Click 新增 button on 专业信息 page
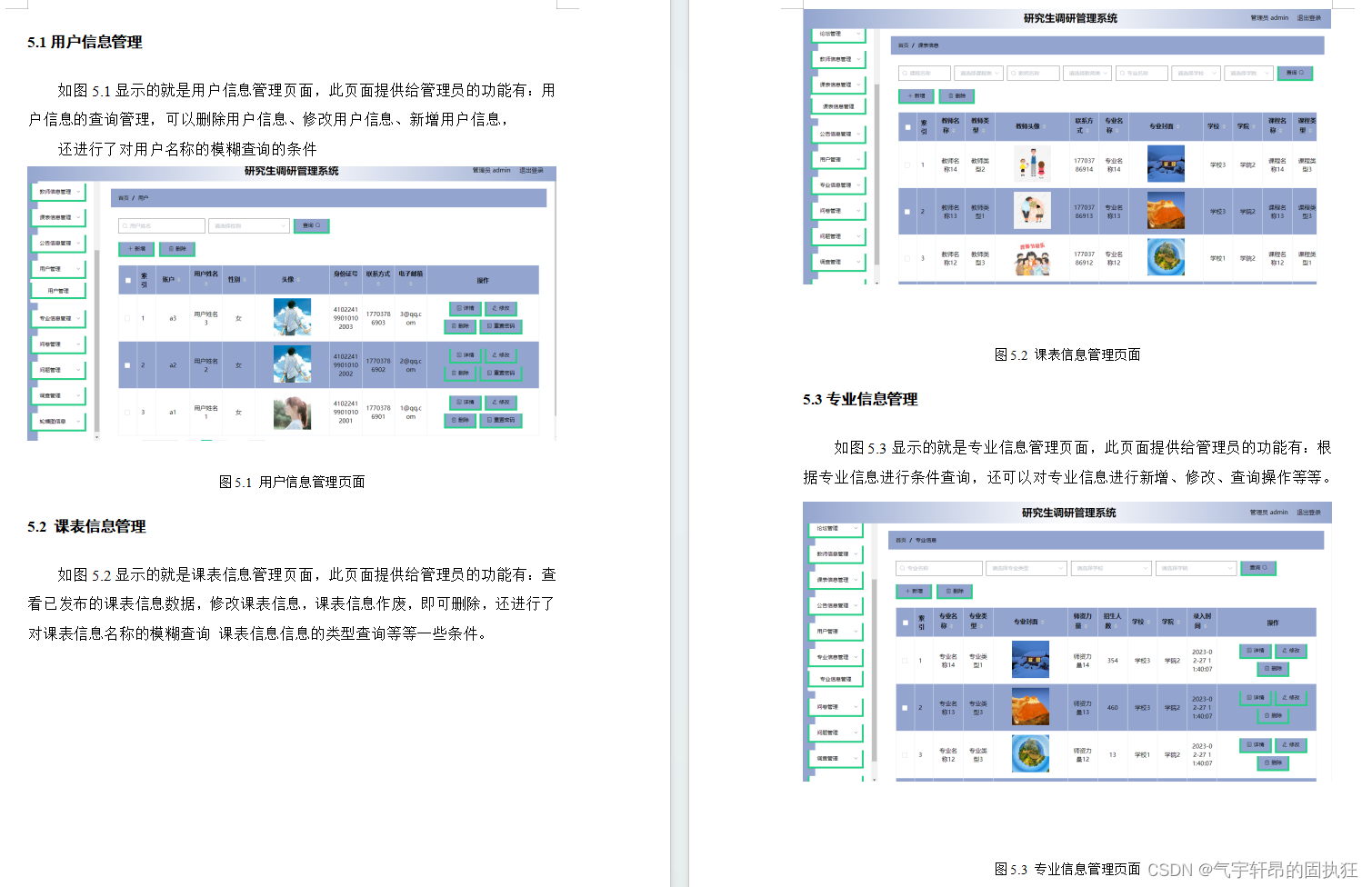 914,591
